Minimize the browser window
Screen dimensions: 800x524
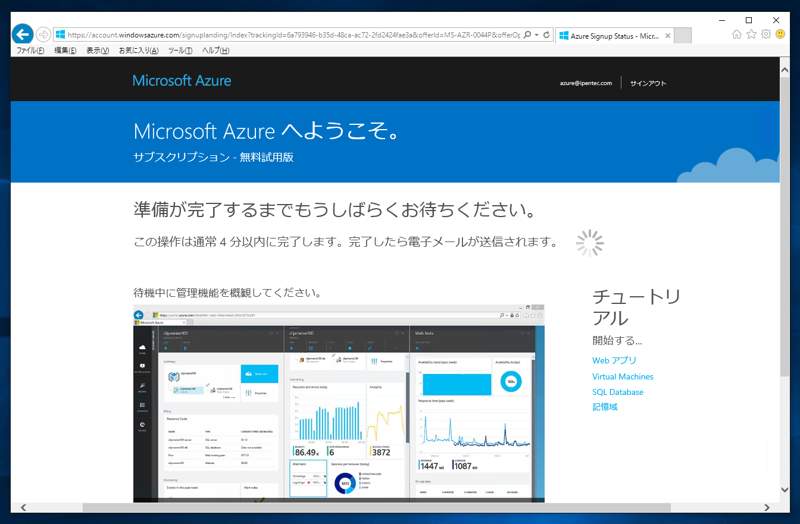tap(721, 20)
